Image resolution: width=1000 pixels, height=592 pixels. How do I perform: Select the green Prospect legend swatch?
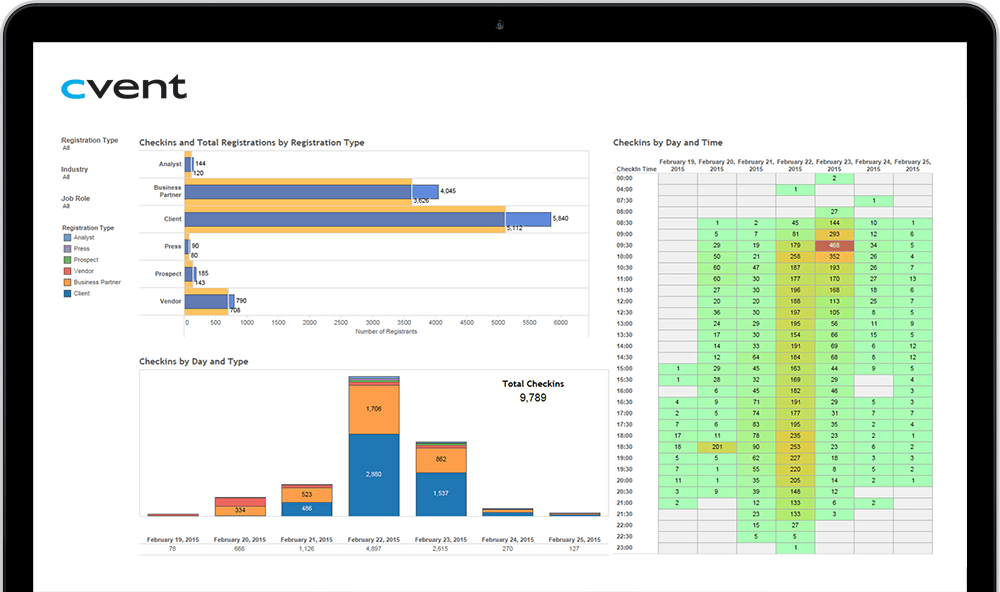pos(67,260)
